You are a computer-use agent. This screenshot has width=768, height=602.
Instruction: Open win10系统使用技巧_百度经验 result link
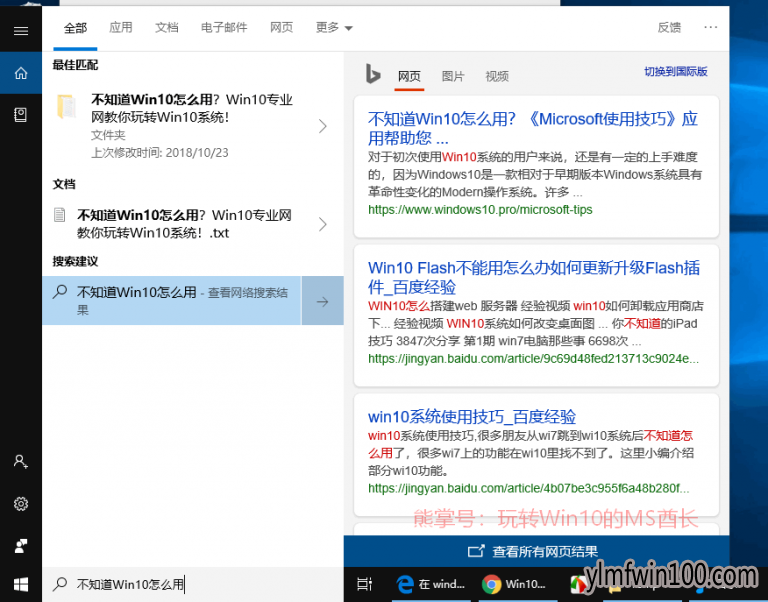coord(472,417)
